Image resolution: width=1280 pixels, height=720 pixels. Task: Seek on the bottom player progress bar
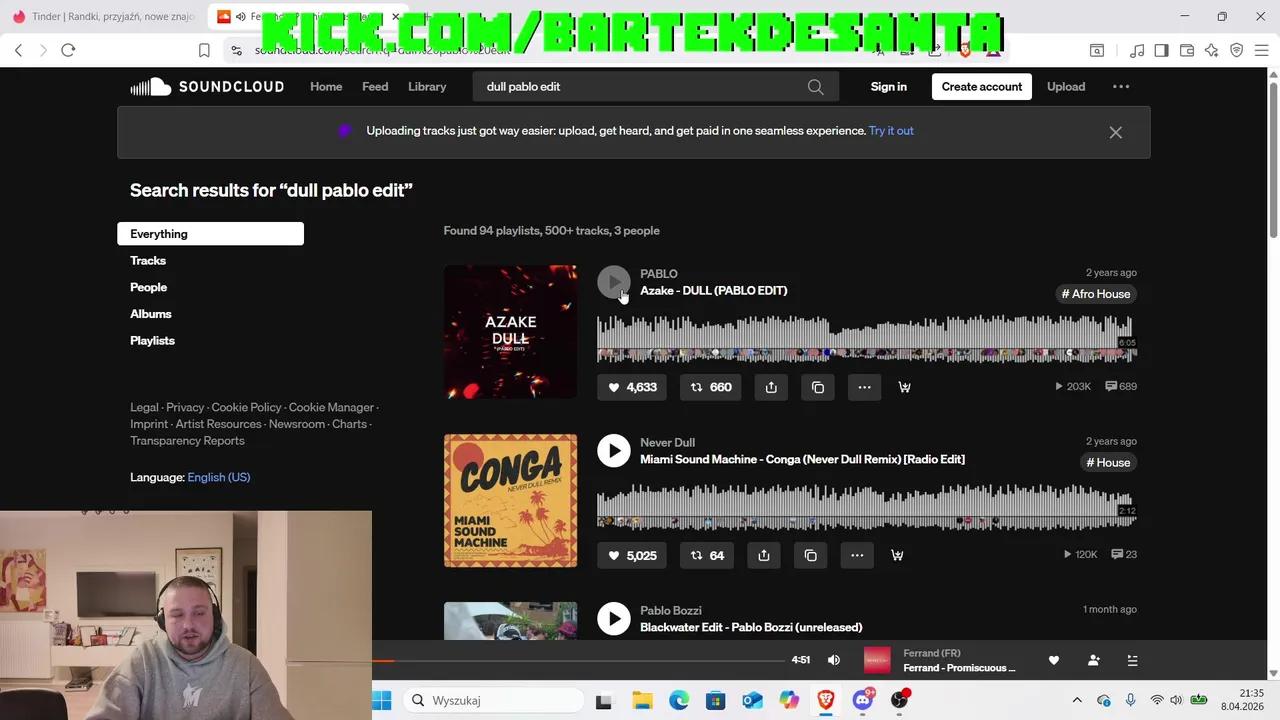578,661
